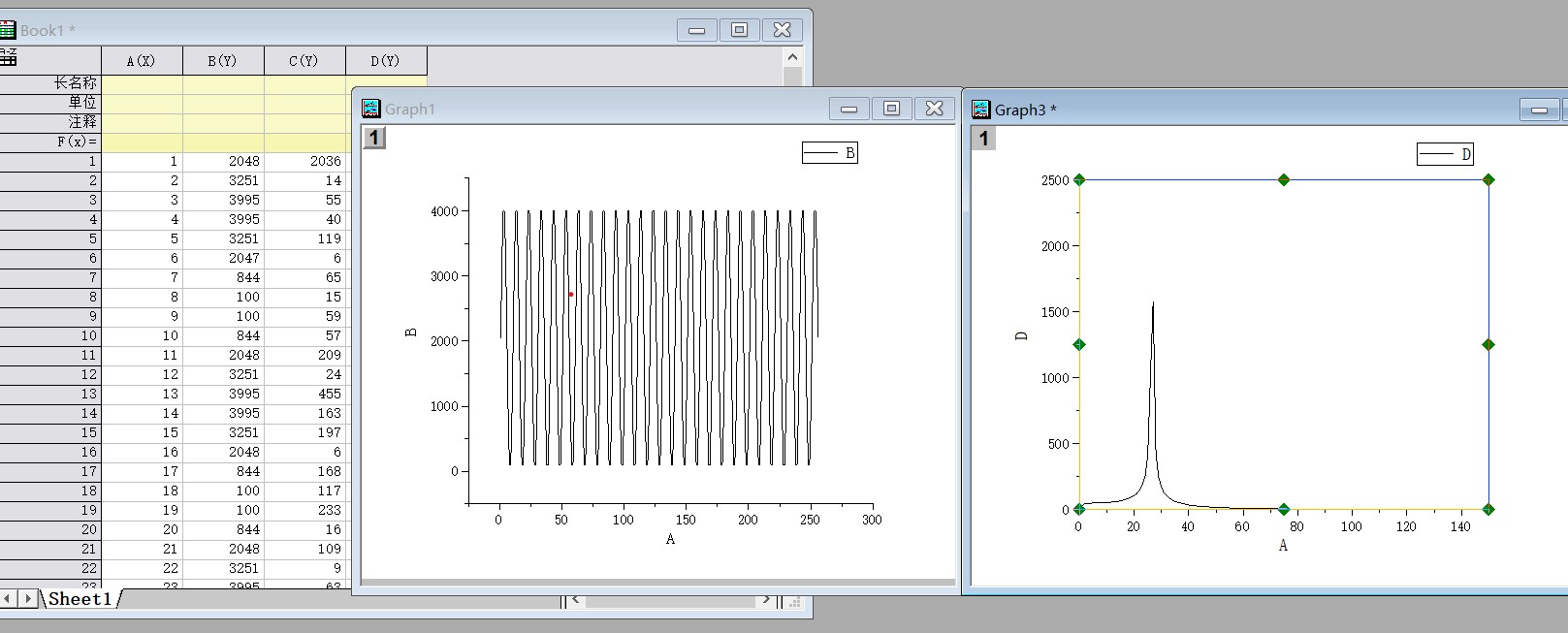Click the right-middle green handle in Graph3
This screenshot has width=1568, height=633.
[x=1488, y=345]
